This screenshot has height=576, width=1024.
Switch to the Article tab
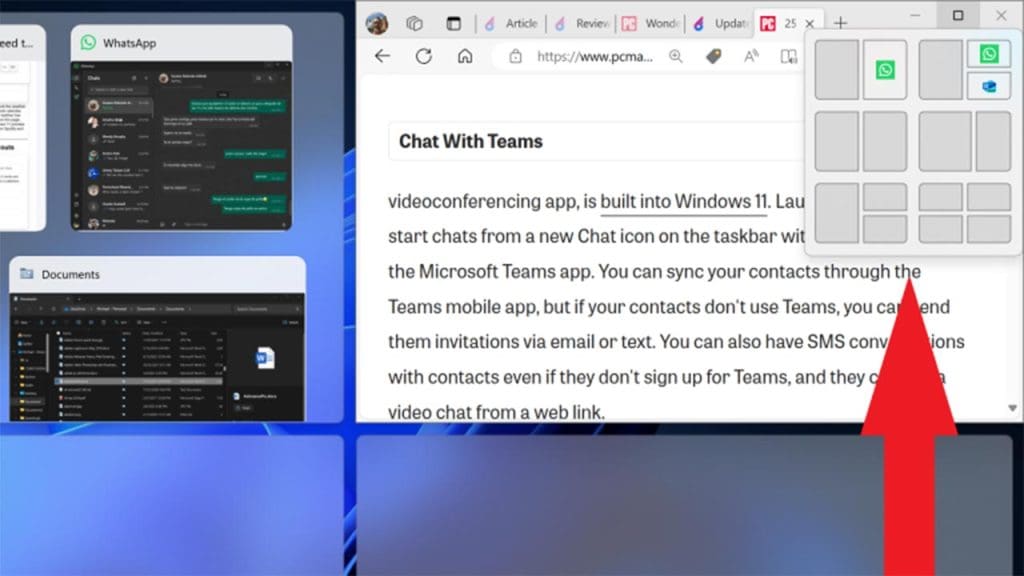tap(522, 22)
